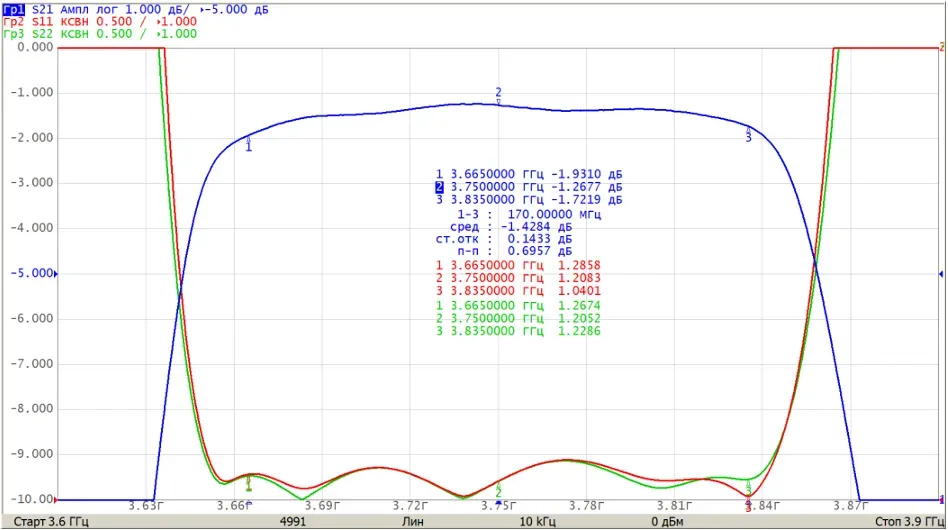Screen dimensions: 948x530
Task: Click highlighted active marker 2 readout -1.2677 дБ
Action: [x=529, y=187]
